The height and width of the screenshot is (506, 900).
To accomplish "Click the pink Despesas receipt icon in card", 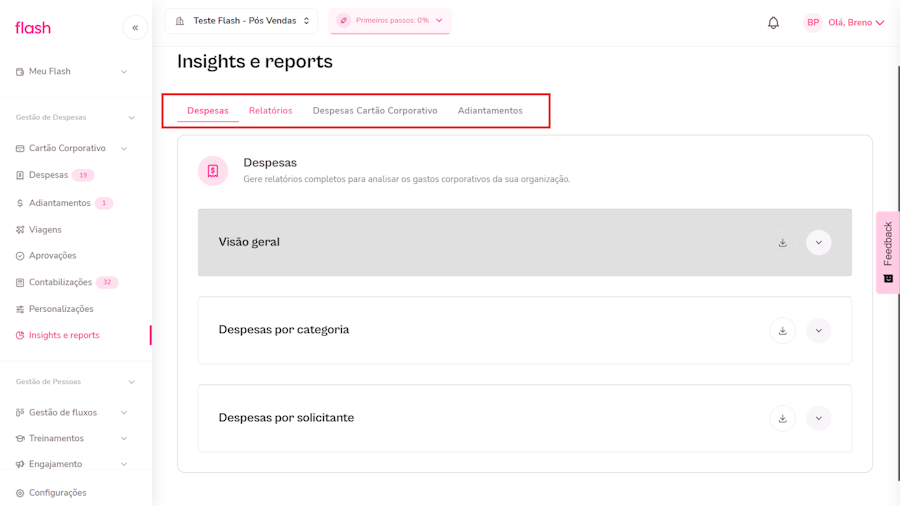I will click(213, 171).
